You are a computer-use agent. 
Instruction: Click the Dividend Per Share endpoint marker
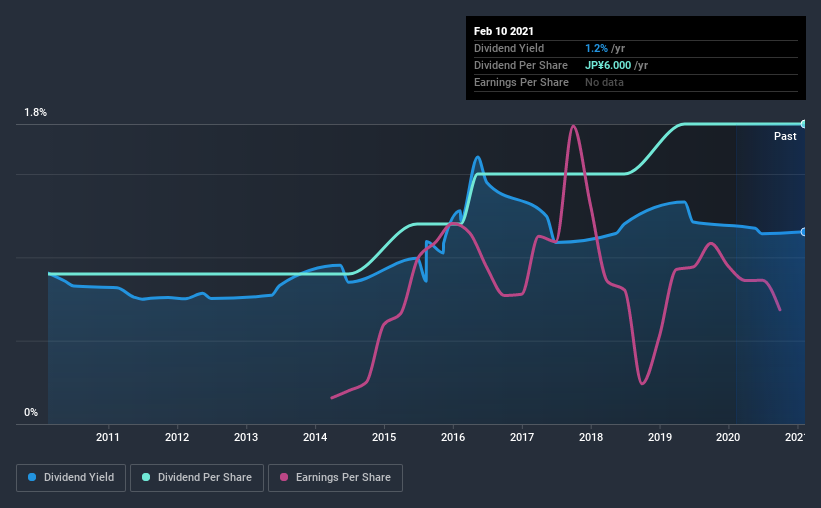tap(804, 124)
